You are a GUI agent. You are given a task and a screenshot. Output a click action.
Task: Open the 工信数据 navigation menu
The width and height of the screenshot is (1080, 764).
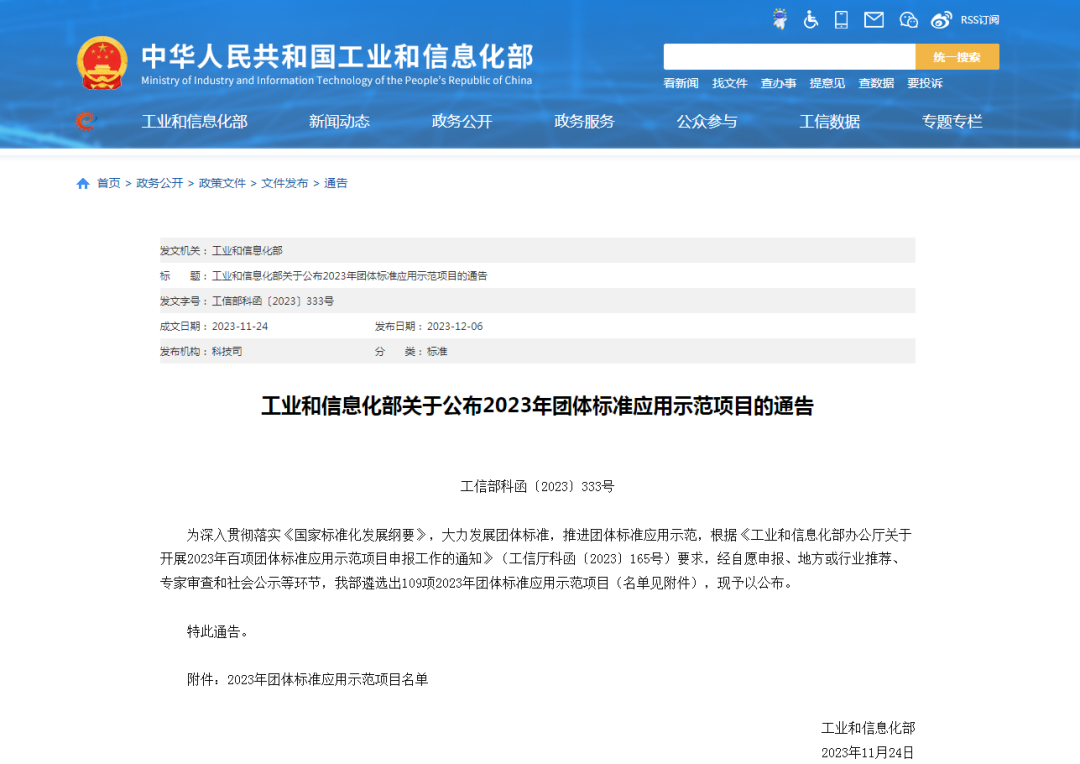click(x=829, y=122)
